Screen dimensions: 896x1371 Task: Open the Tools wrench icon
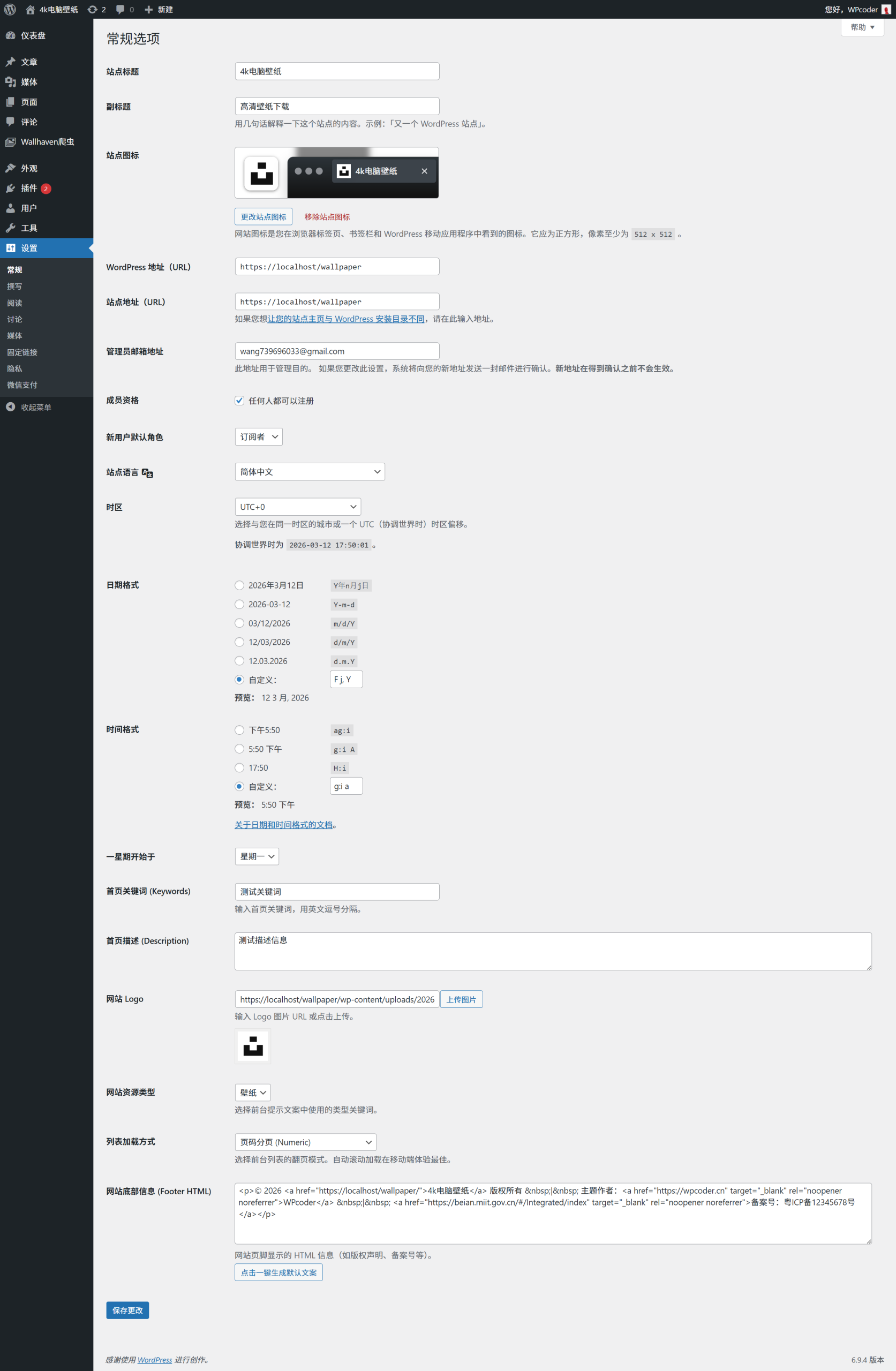[x=10, y=228]
